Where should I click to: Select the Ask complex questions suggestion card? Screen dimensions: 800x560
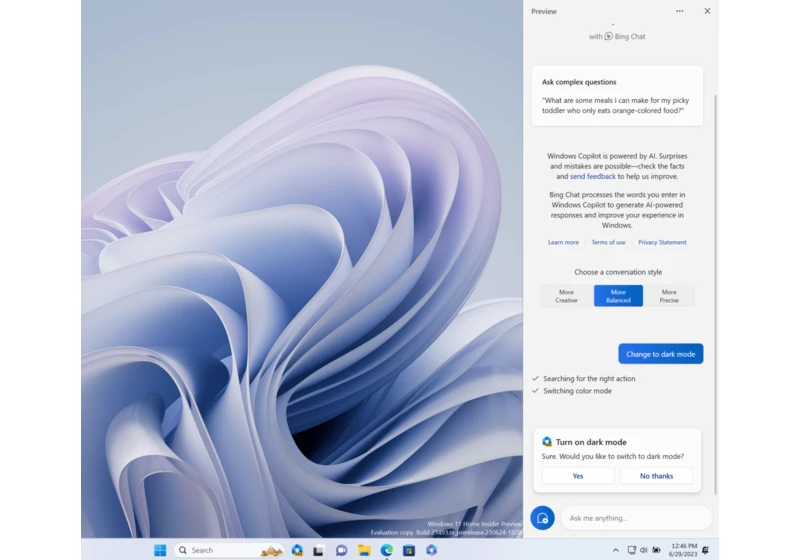click(x=617, y=96)
